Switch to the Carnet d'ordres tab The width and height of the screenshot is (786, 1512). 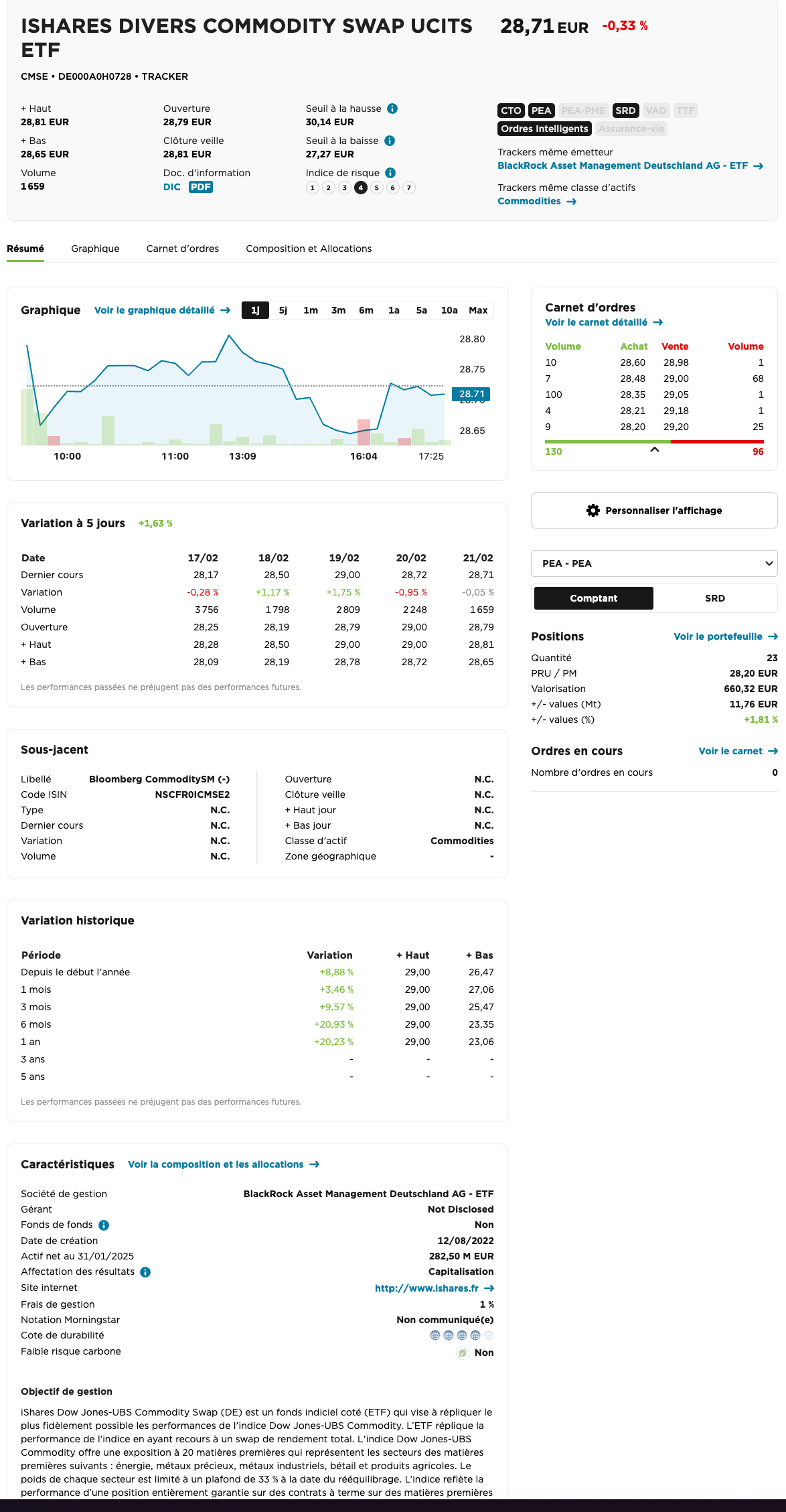tap(182, 249)
